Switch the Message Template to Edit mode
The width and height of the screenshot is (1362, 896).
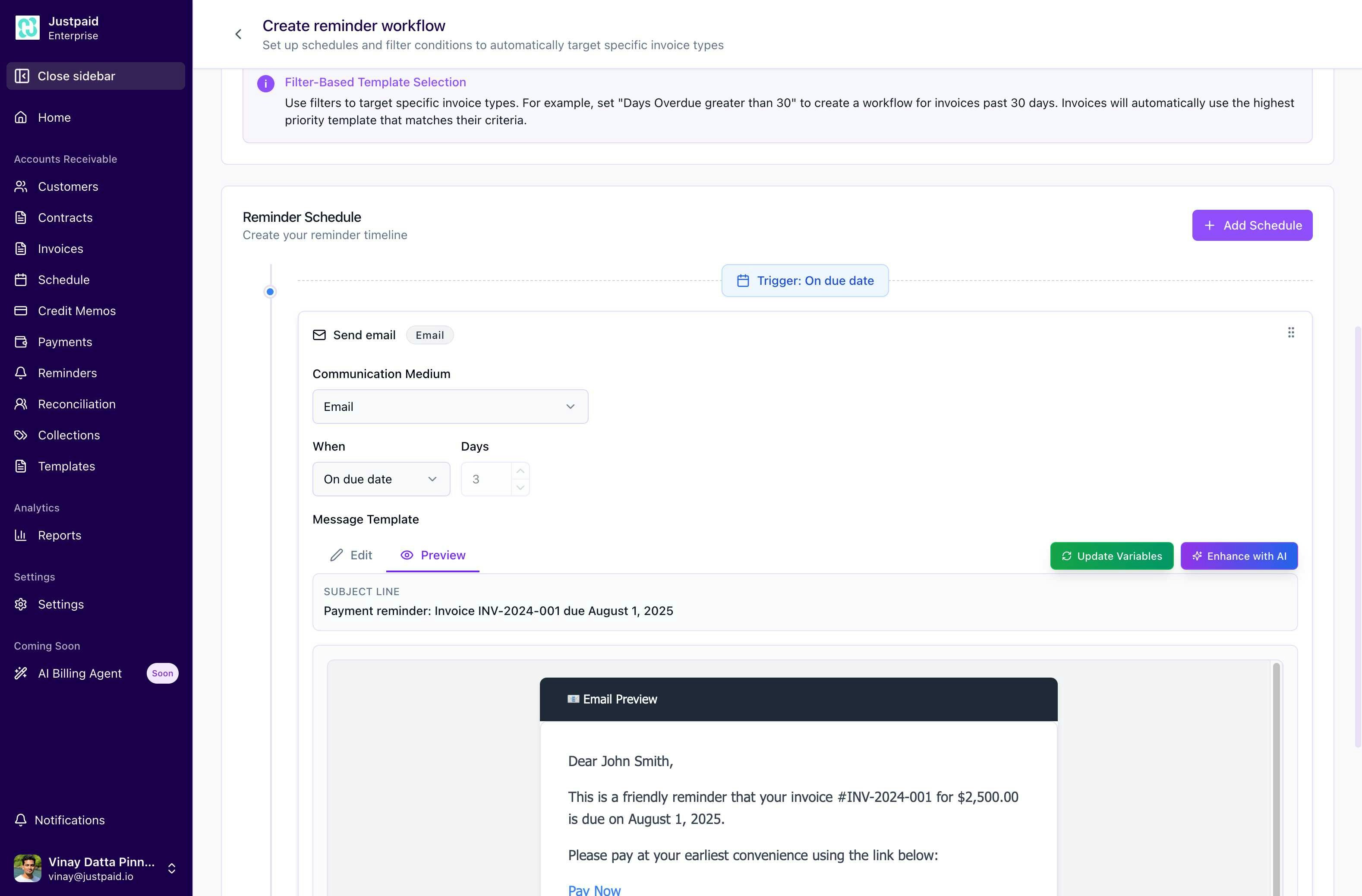coord(351,555)
